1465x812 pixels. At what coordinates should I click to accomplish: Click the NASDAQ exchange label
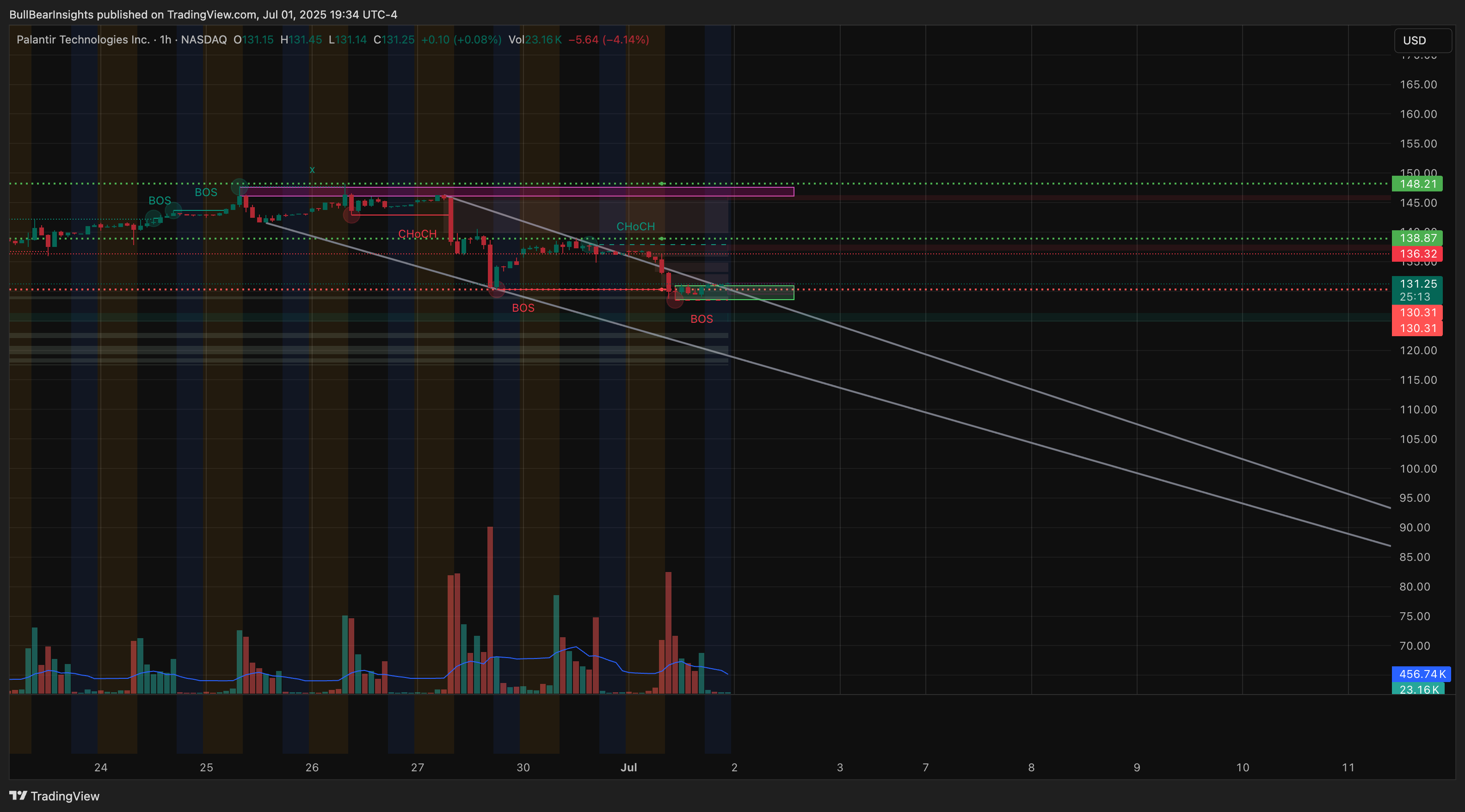point(203,40)
